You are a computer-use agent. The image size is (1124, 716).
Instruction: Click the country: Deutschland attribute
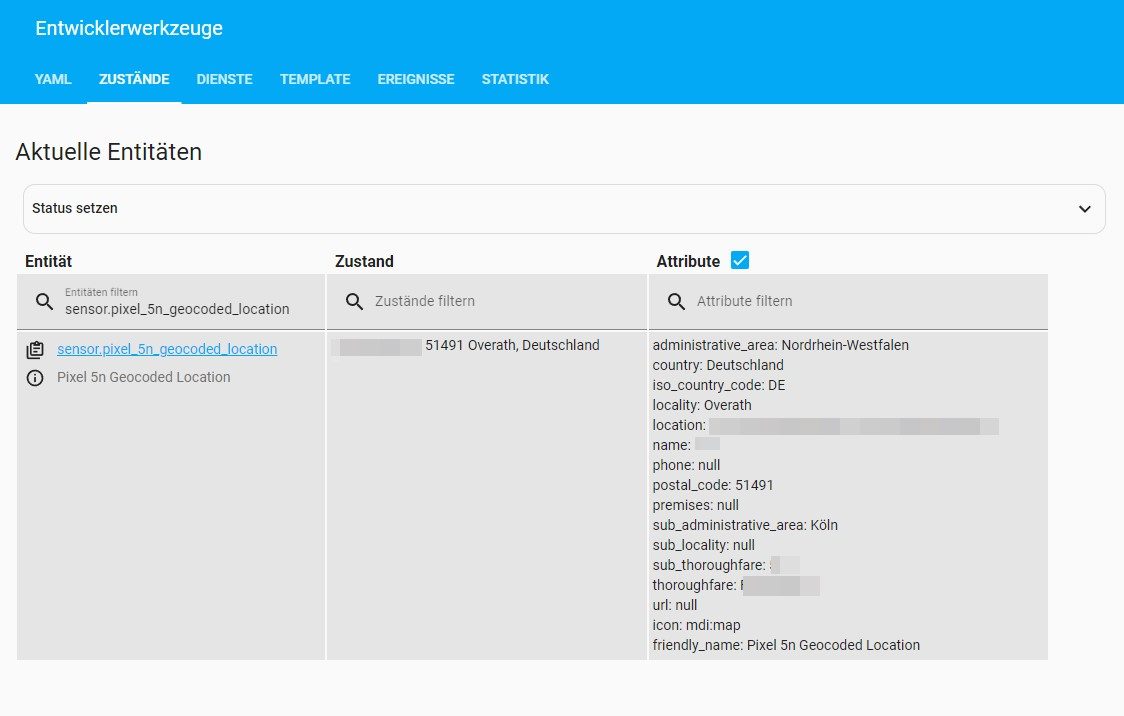(718, 365)
